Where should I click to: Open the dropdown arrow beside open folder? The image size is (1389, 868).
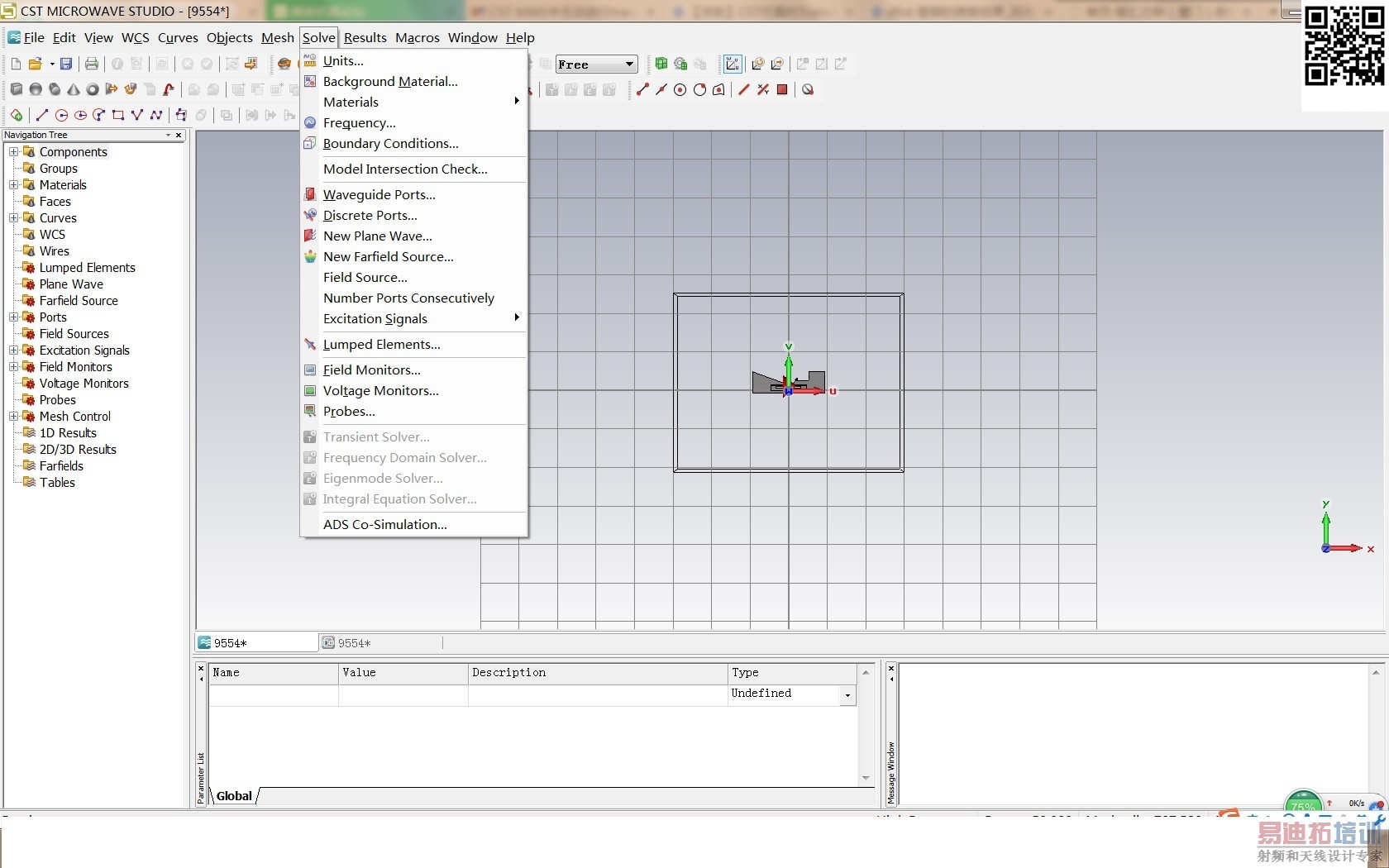point(52,64)
